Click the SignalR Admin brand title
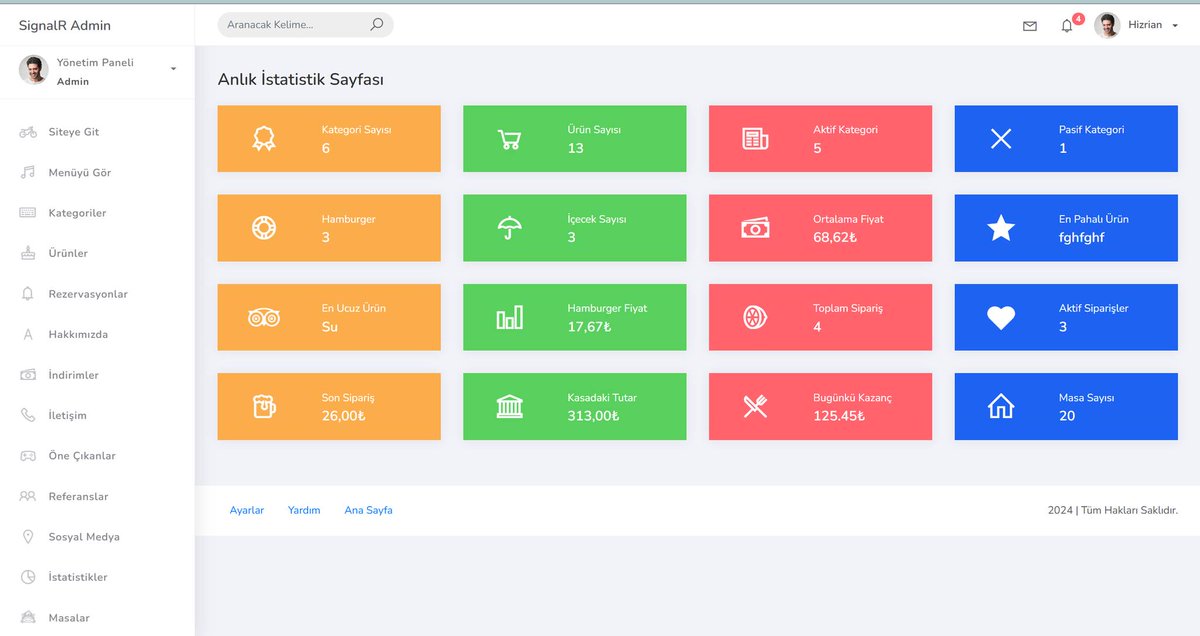 pyautogui.click(x=65, y=25)
